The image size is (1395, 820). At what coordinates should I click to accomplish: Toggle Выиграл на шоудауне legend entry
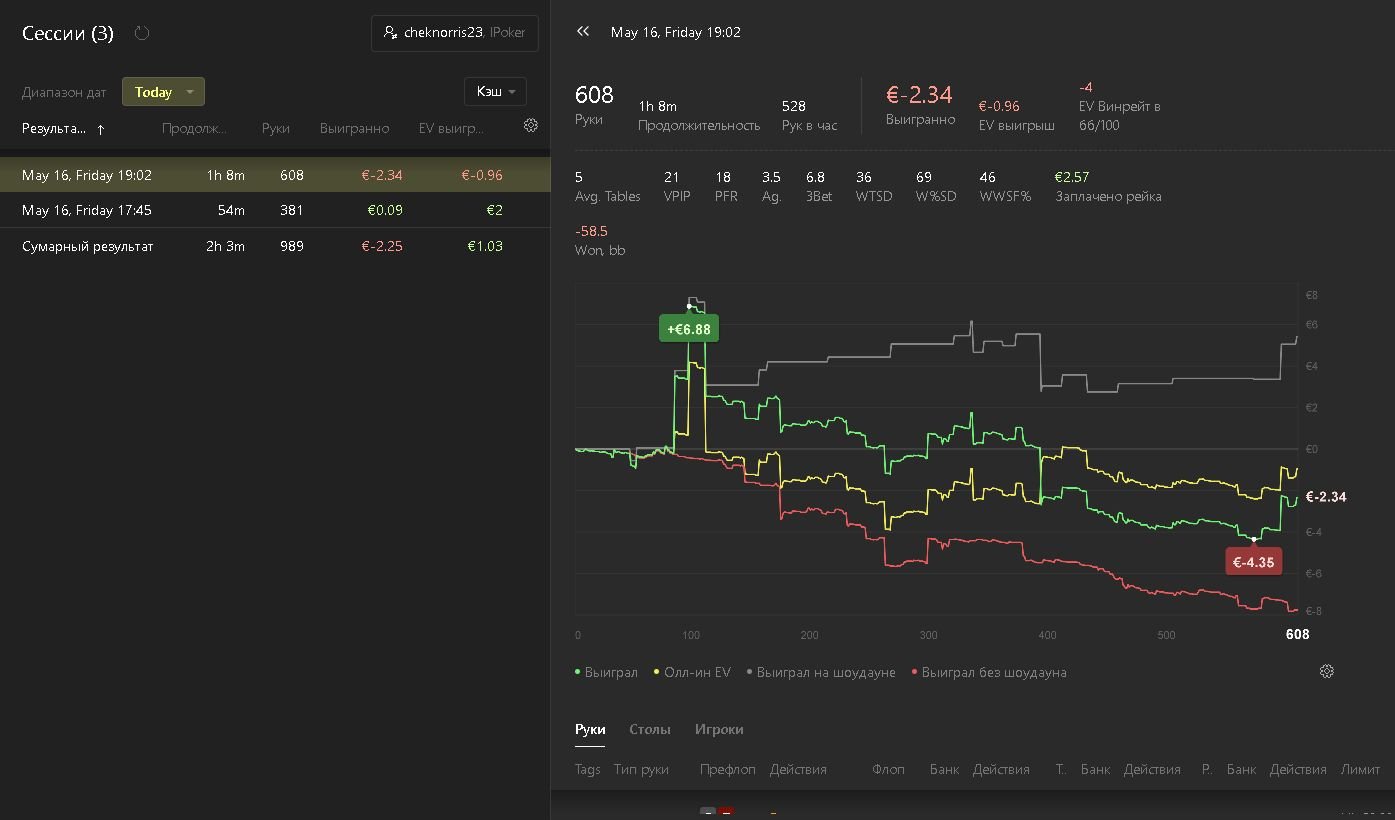[x=821, y=672]
